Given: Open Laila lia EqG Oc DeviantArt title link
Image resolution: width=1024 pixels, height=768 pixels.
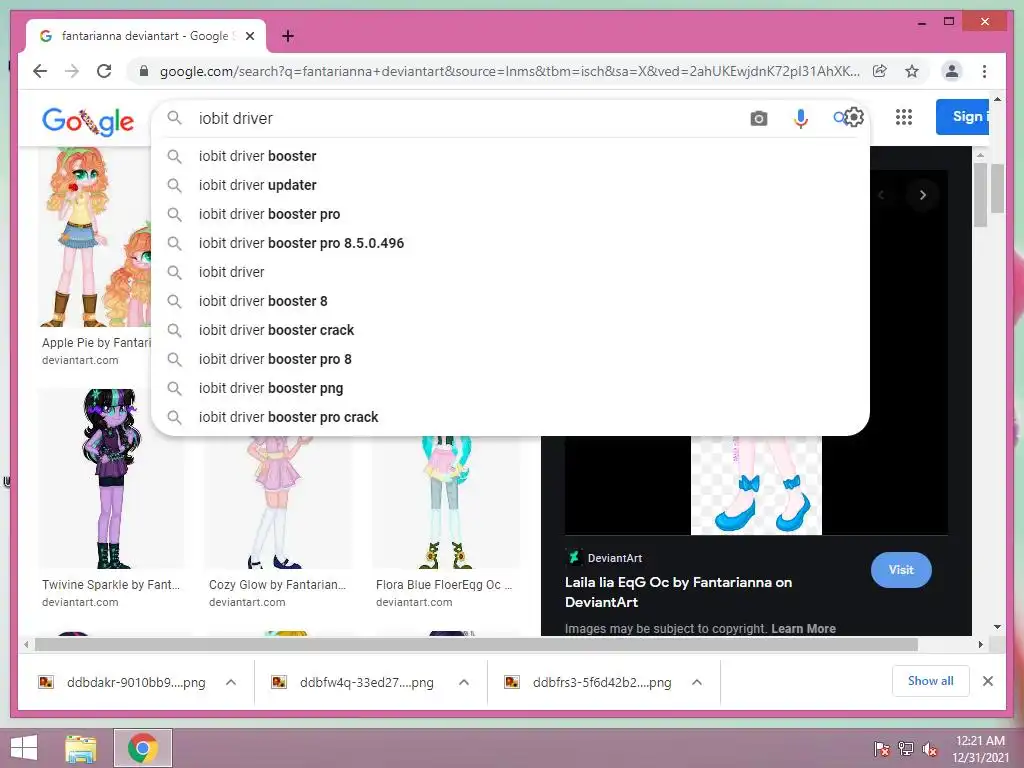Looking at the screenshot, I should [x=678, y=592].
